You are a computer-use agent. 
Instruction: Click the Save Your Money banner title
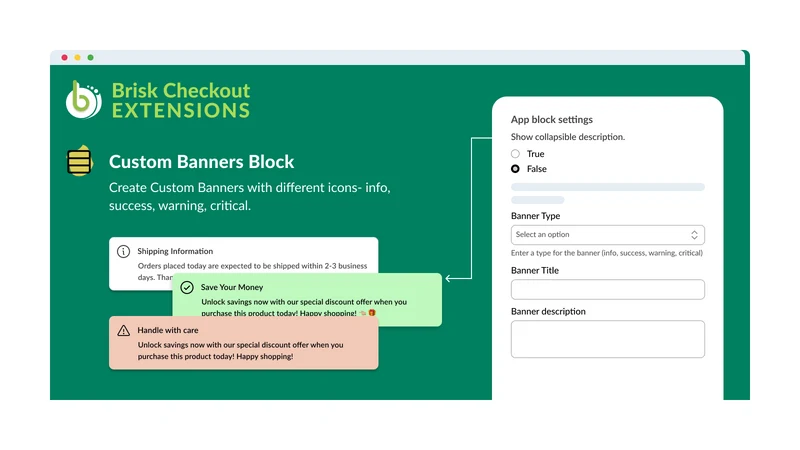[232, 287]
